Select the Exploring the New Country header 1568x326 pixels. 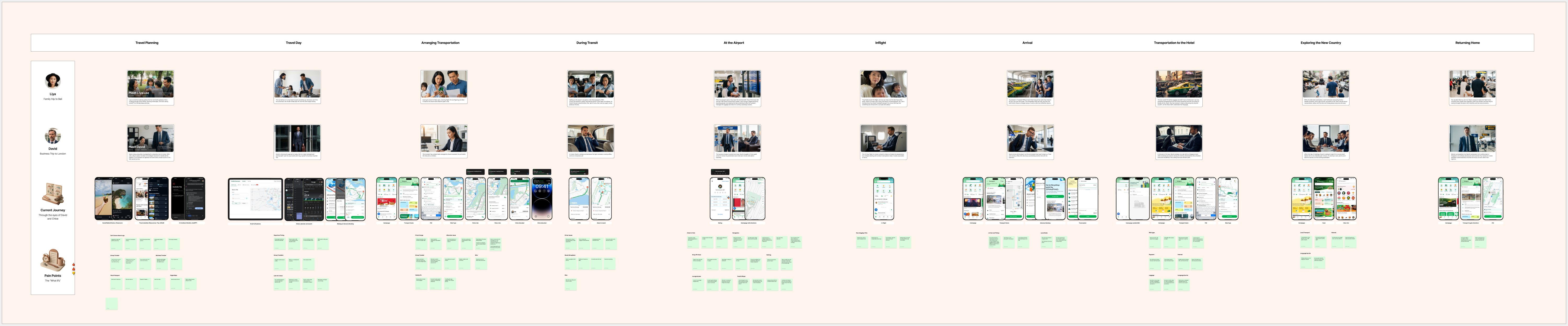1320,43
